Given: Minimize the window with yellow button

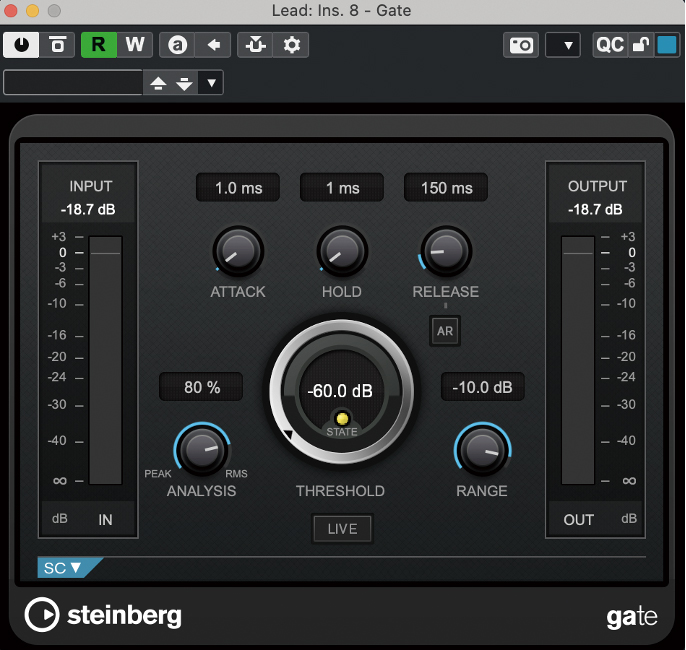Looking at the screenshot, I should pyautogui.click(x=32, y=10).
